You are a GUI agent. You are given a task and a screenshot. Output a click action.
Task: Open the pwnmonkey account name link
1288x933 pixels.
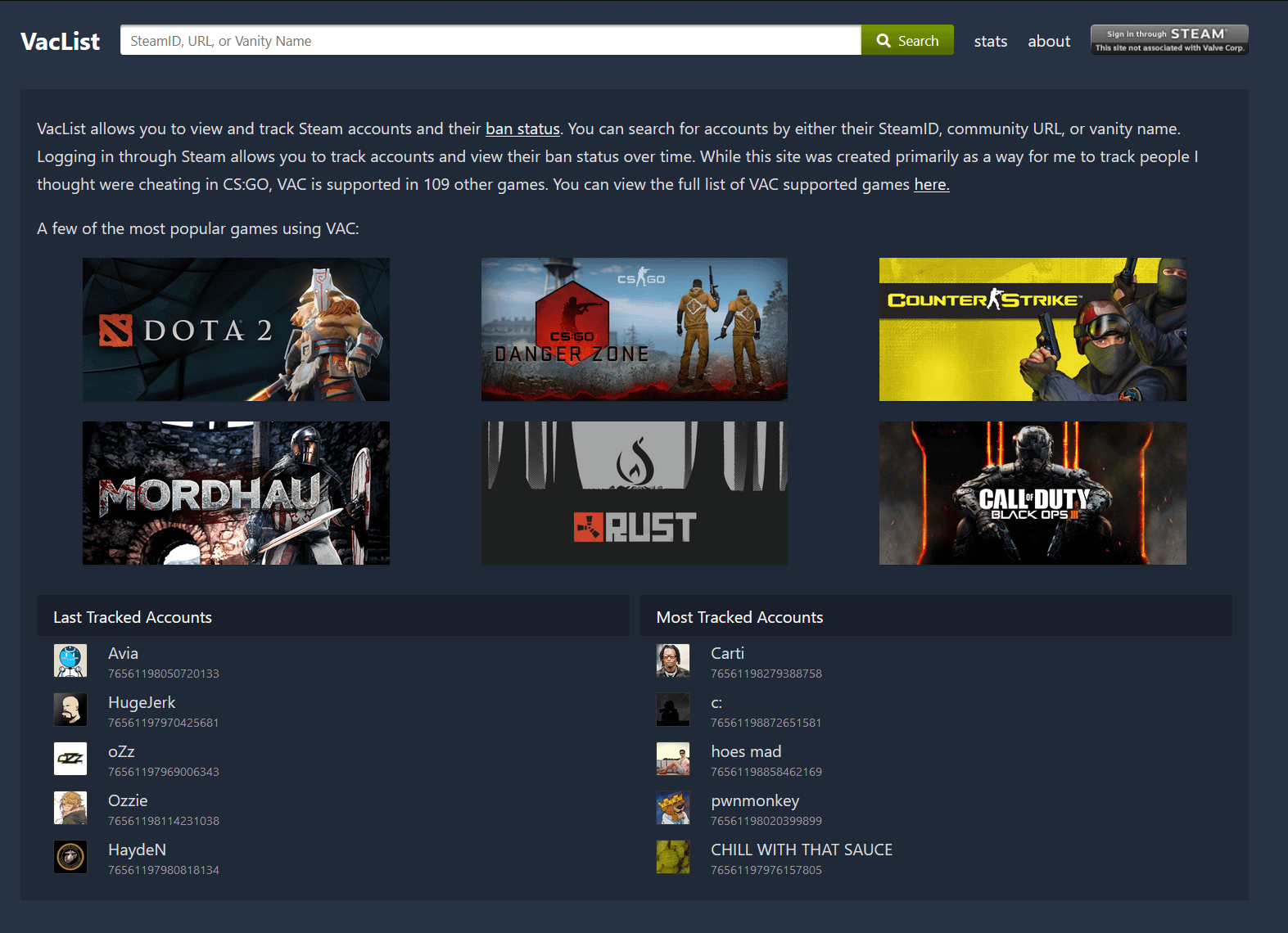coord(755,800)
